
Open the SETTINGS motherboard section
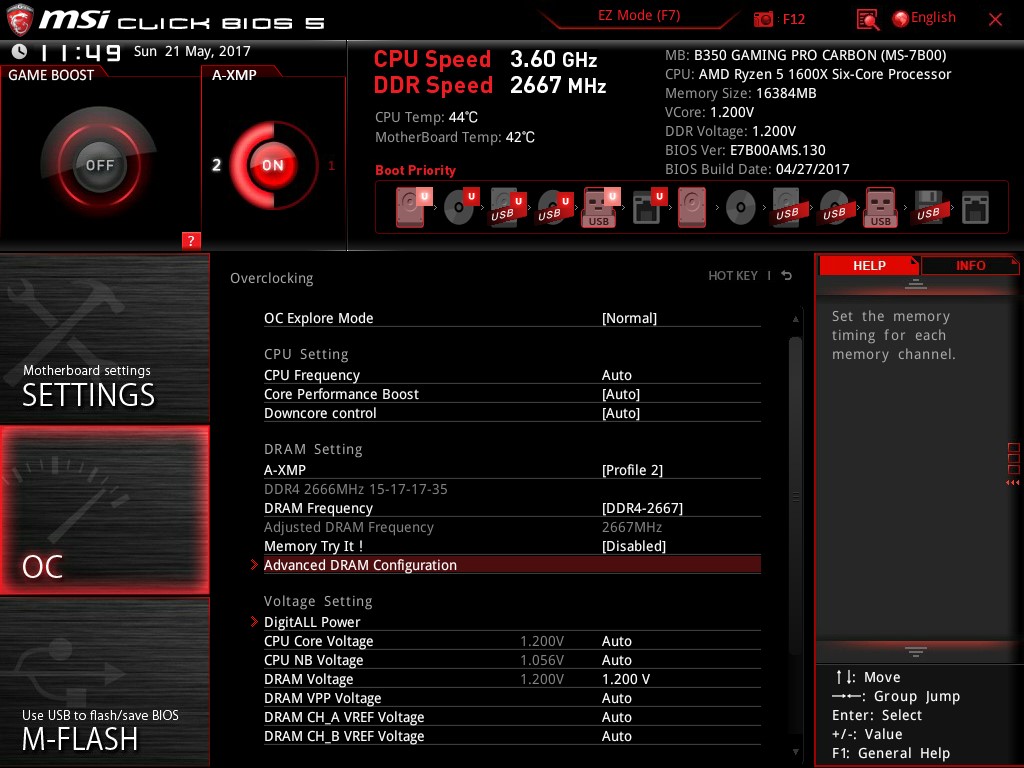tap(104, 338)
